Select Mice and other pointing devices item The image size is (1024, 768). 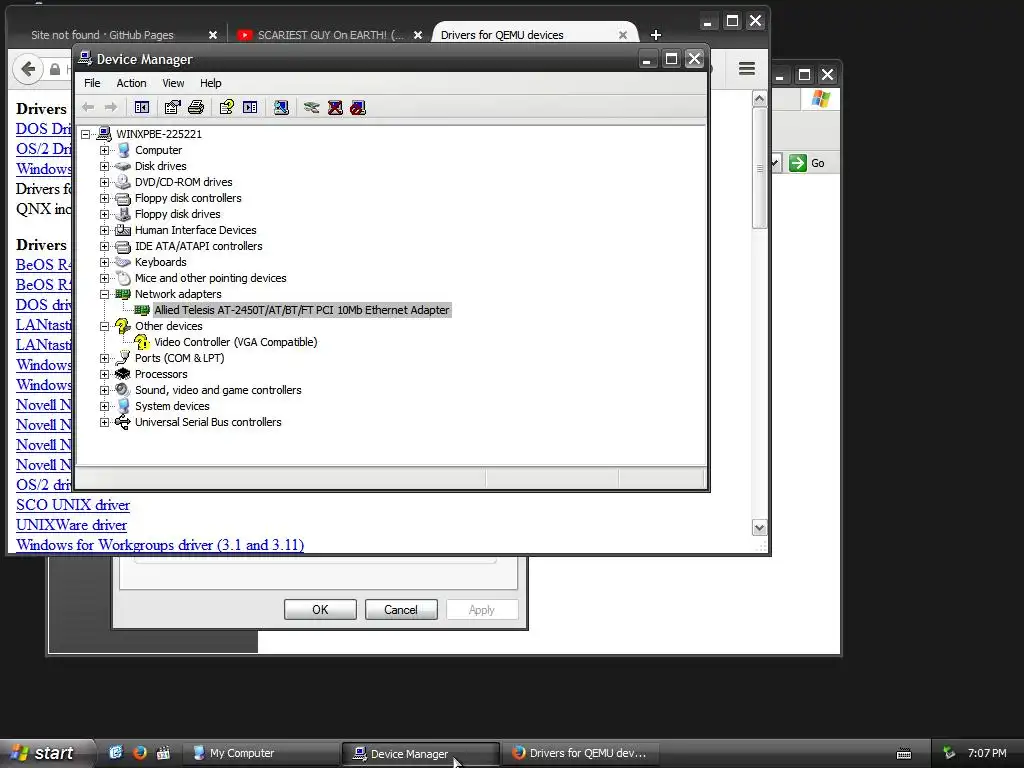click(210, 278)
